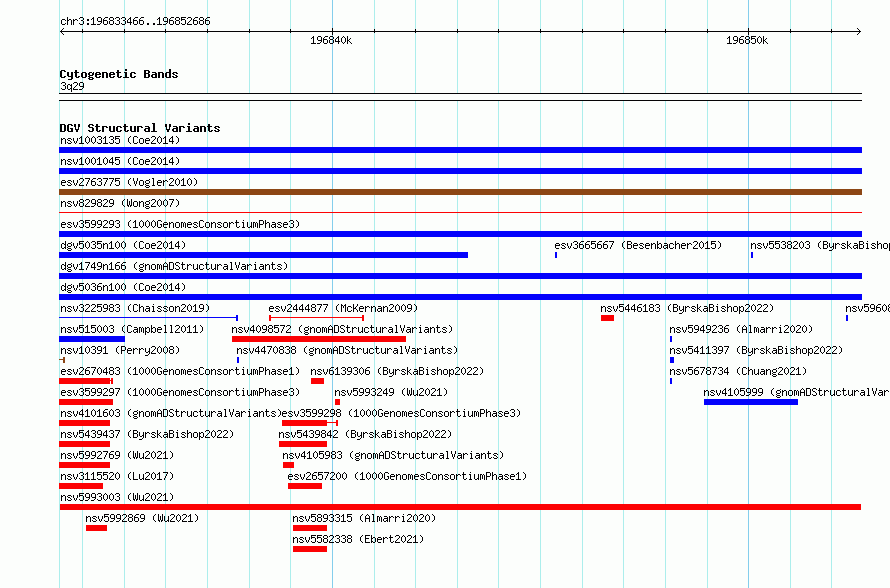Select the nsv5992769 (Wu2021) label
The width and height of the screenshot is (890, 588).
coord(117,455)
